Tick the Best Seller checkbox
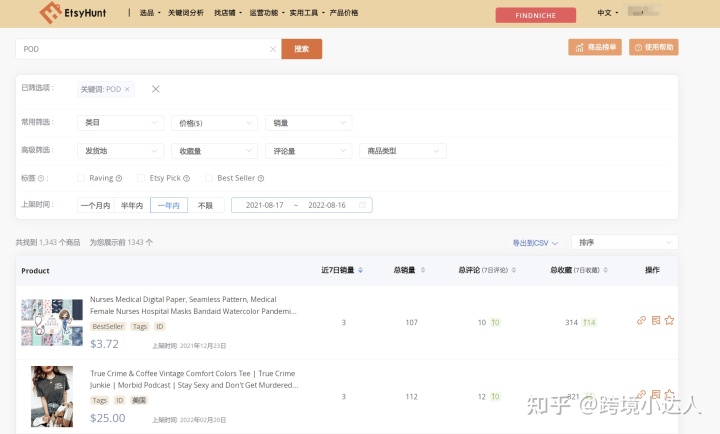This screenshot has height=434, width=720. [x=209, y=178]
